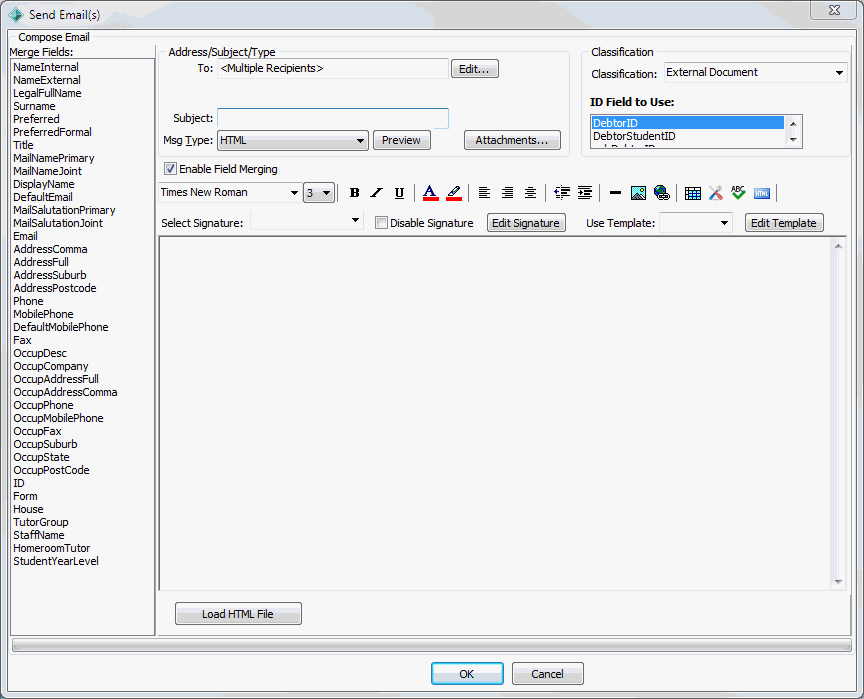Click Edit Signature button
Image resolution: width=864 pixels, height=699 pixels.
(x=526, y=223)
